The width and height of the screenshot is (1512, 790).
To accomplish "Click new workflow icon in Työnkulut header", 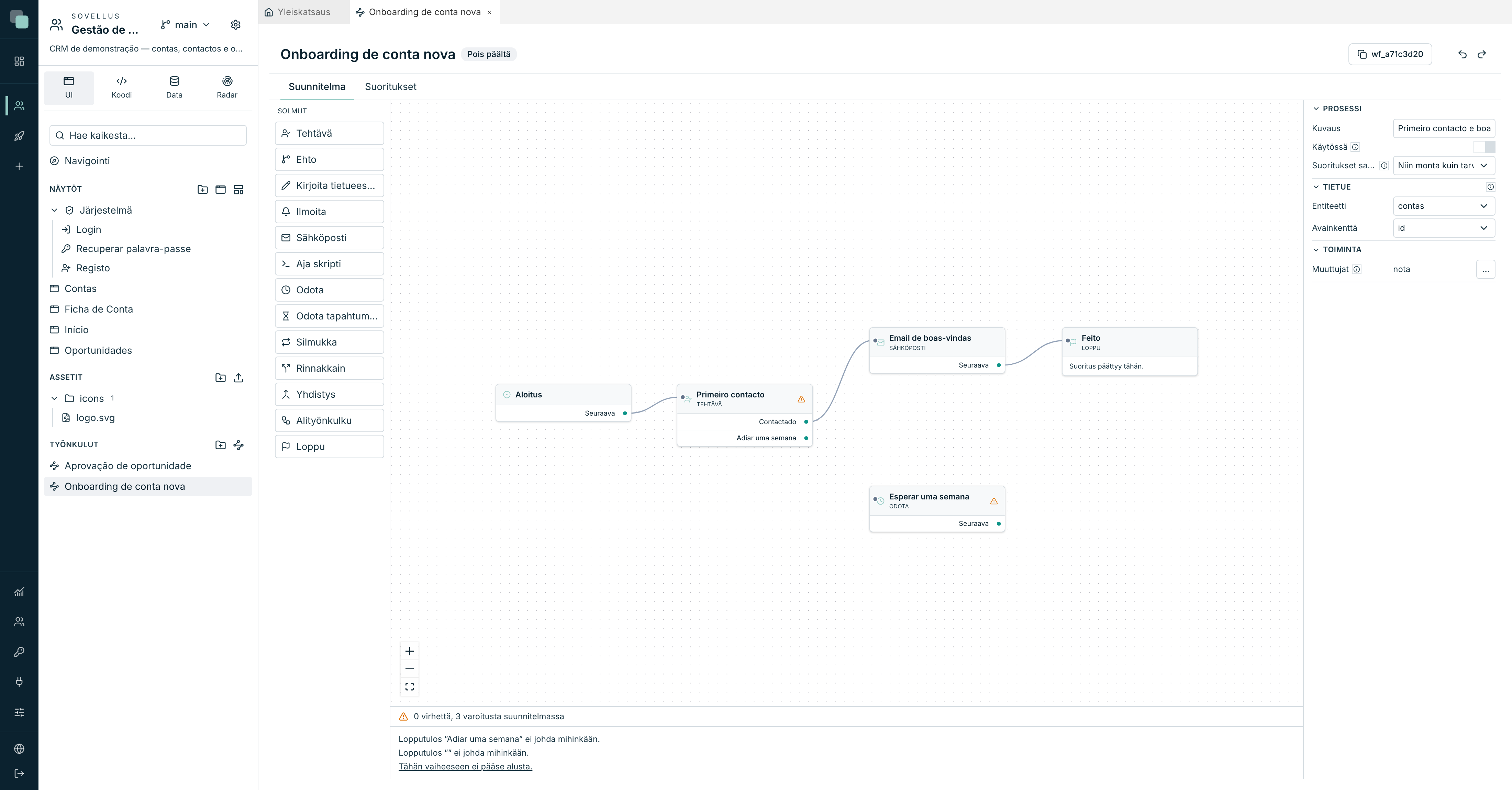I will (238, 445).
